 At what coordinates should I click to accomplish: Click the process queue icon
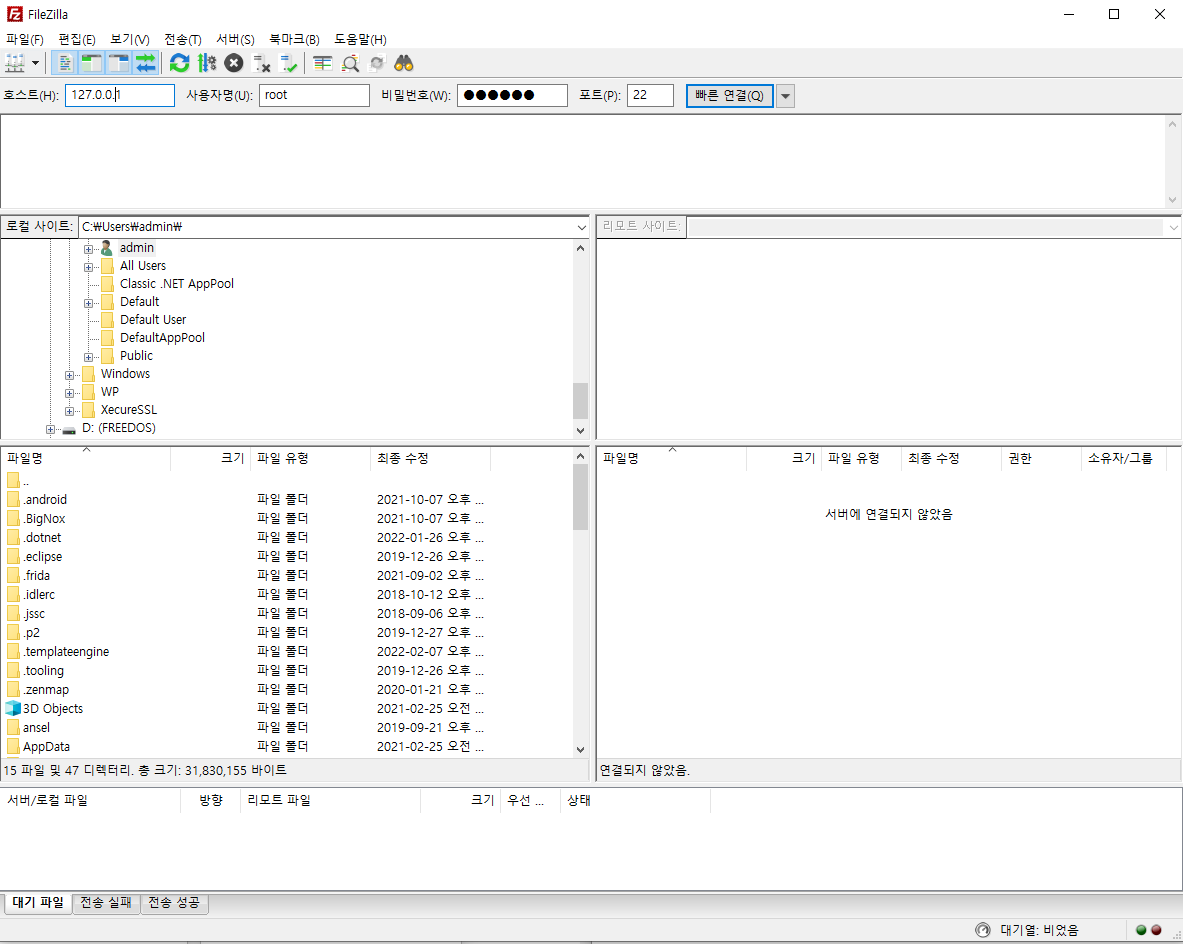point(207,63)
